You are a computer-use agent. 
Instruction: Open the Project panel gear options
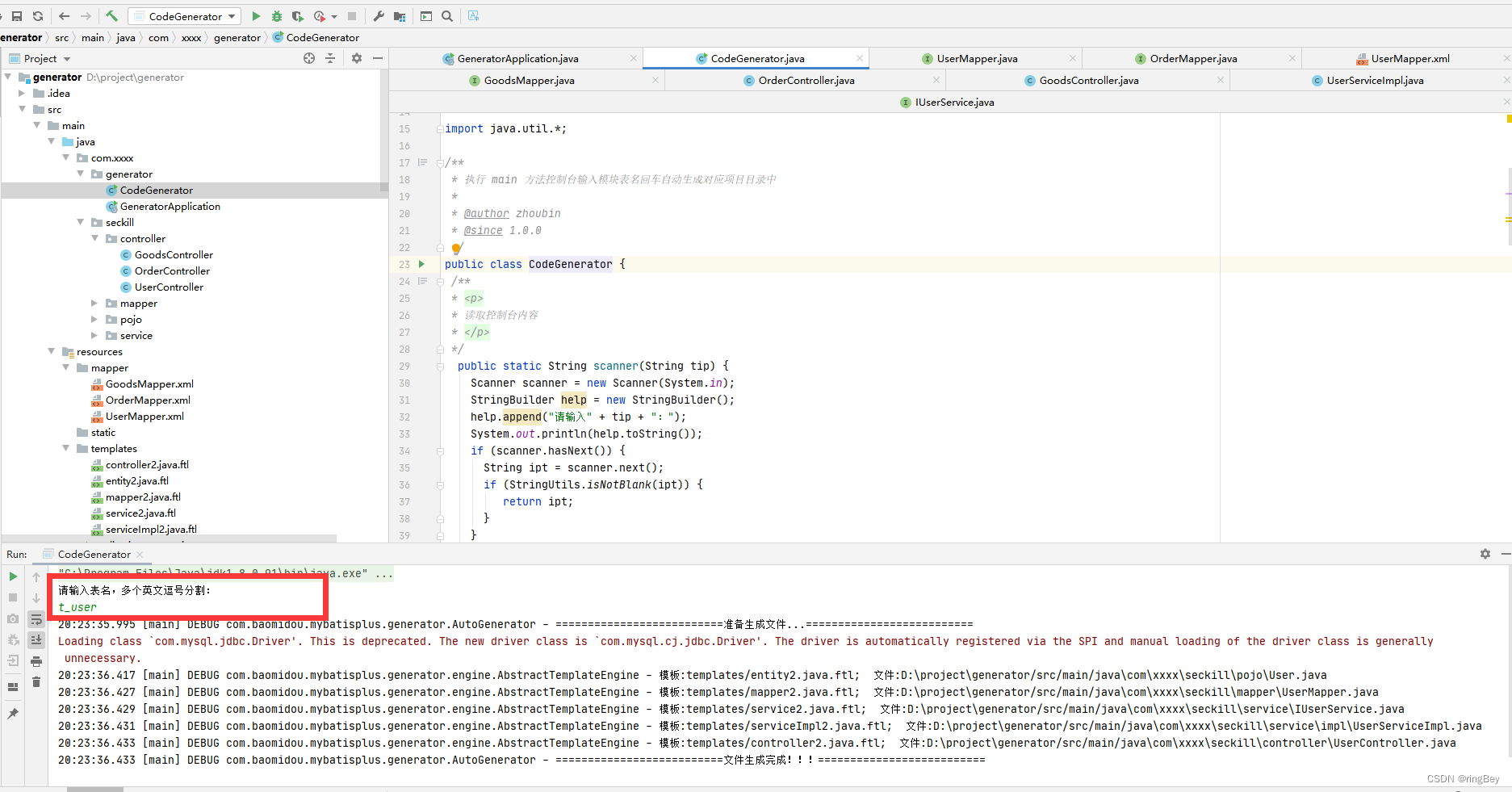coord(357,58)
